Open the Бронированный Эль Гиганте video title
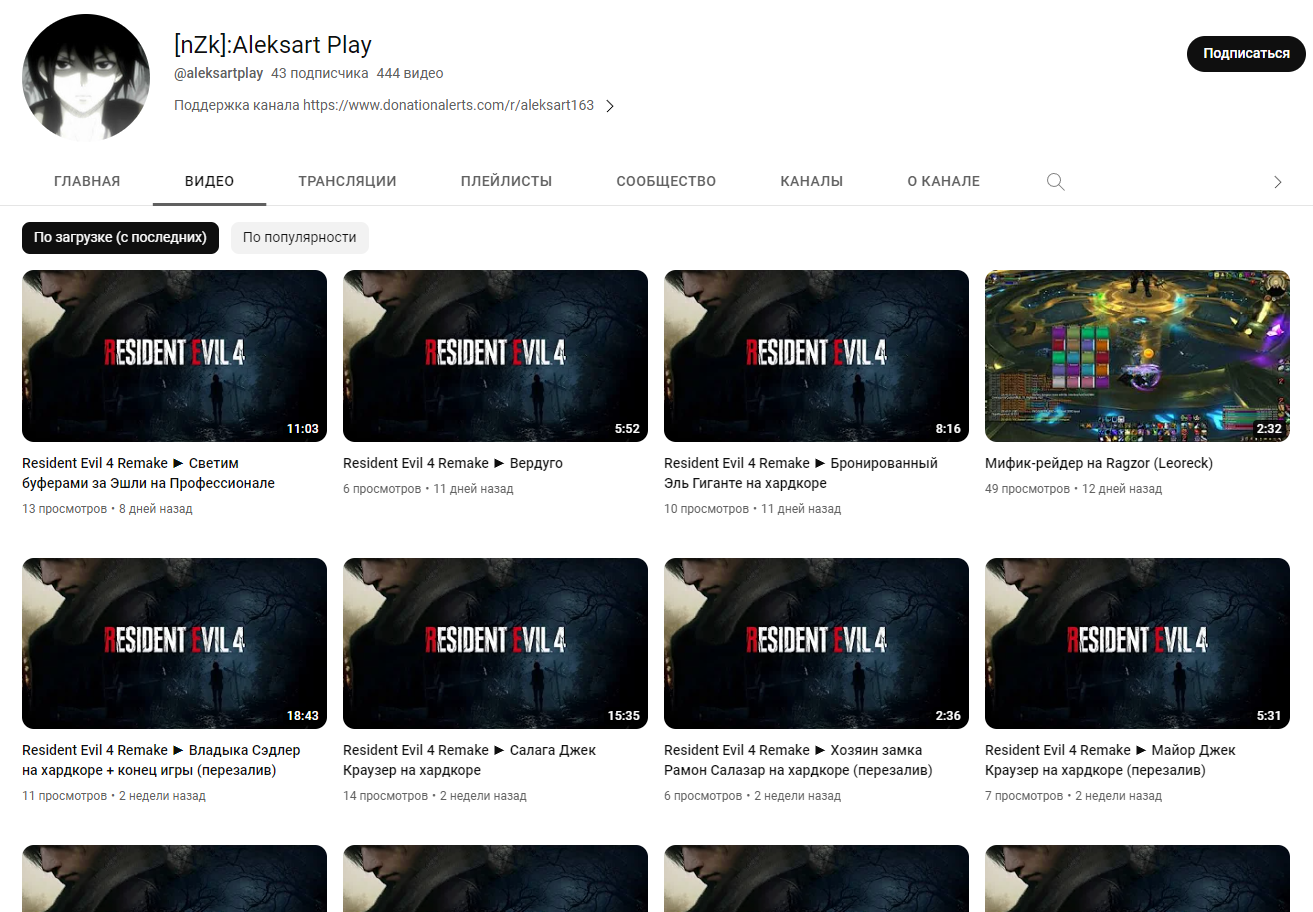1313x912 pixels. pos(800,473)
